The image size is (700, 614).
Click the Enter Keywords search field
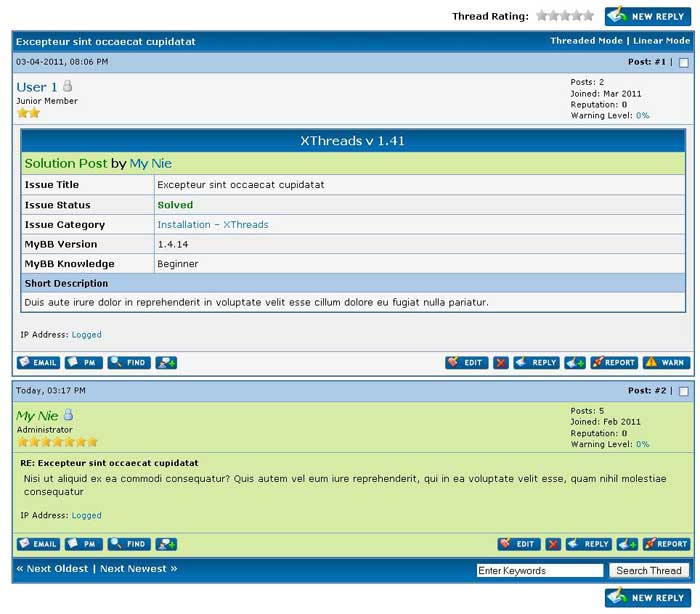[540, 571]
